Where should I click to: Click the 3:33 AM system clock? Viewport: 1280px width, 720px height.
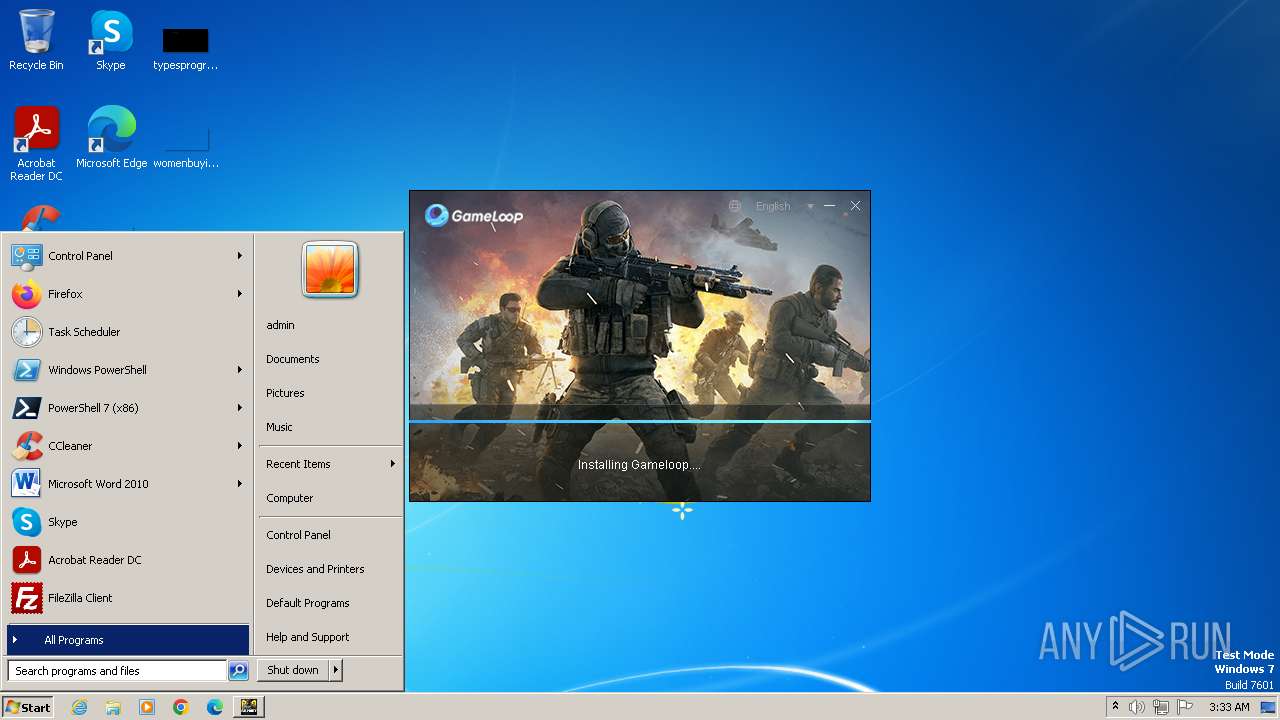tap(1229, 707)
